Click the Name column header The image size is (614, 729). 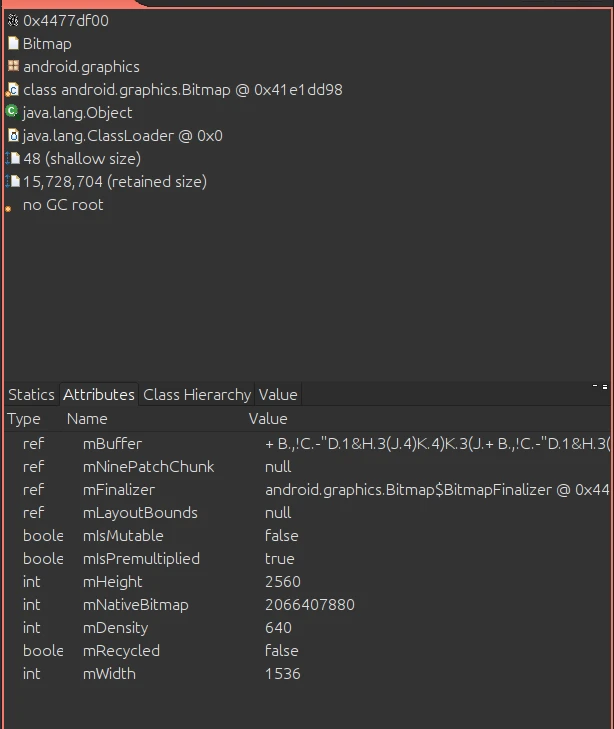pyautogui.click(x=87, y=419)
